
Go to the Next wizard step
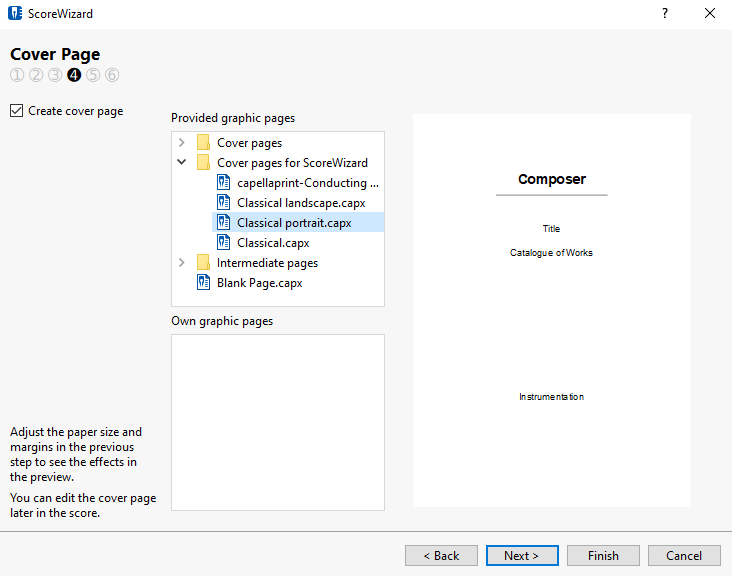coord(522,556)
